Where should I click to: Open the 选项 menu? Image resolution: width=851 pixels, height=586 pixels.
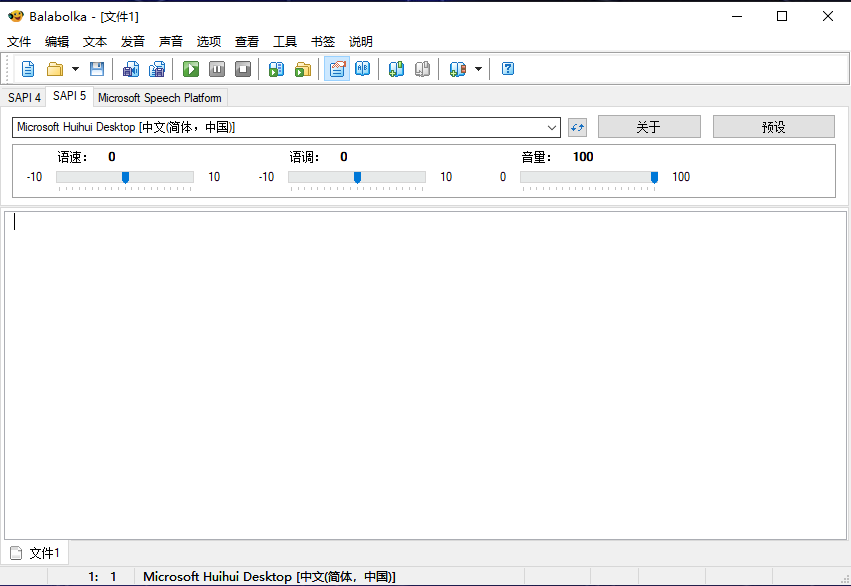tap(209, 42)
